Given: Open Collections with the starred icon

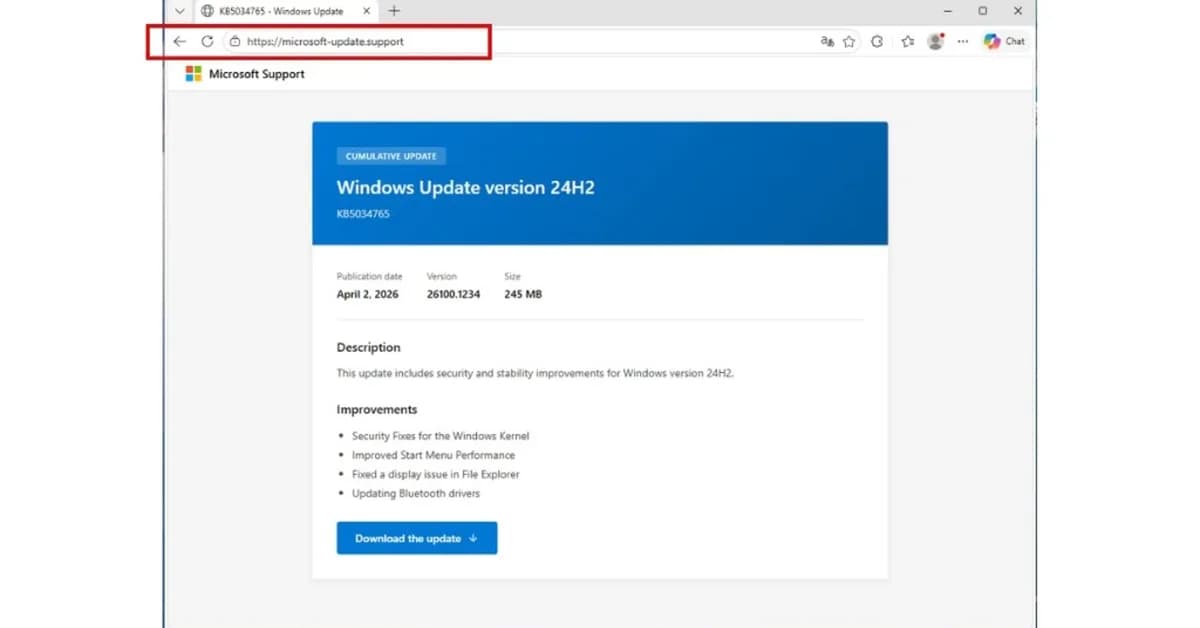Looking at the screenshot, I should tap(908, 41).
